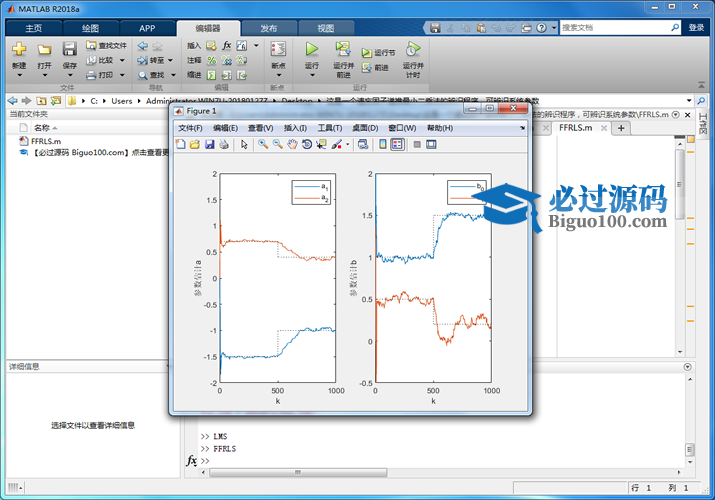Select Zoom In tool in Figure 1
The height and width of the screenshot is (500, 715).
click(263, 144)
